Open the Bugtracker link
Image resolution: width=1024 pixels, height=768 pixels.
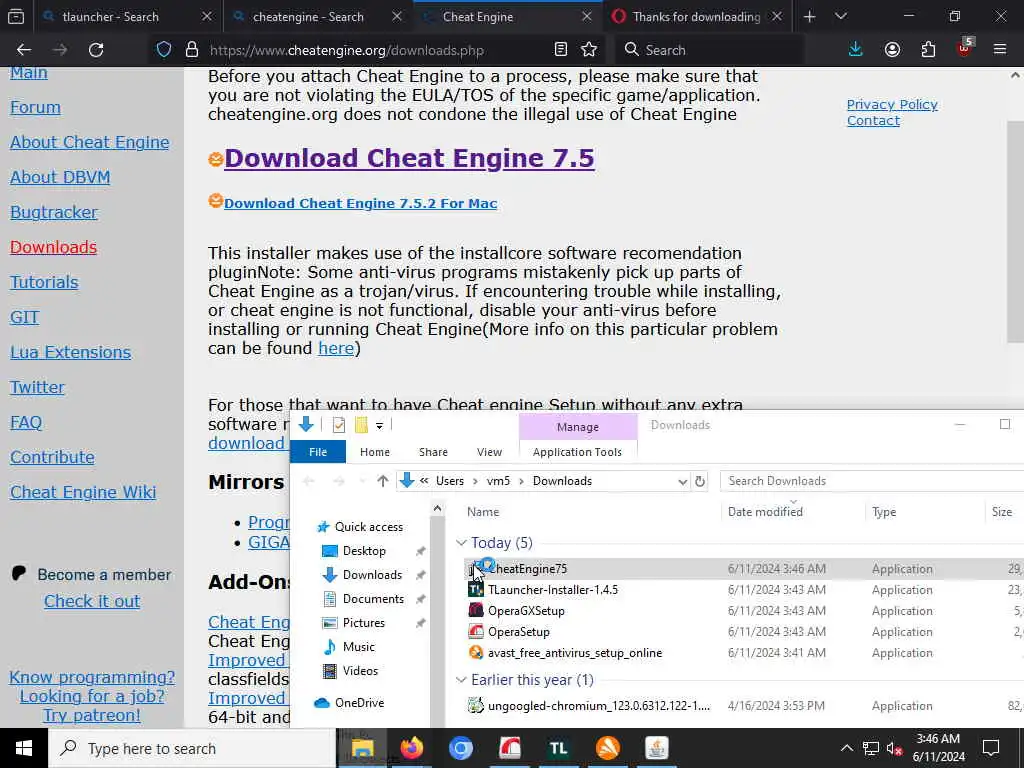tap(54, 212)
